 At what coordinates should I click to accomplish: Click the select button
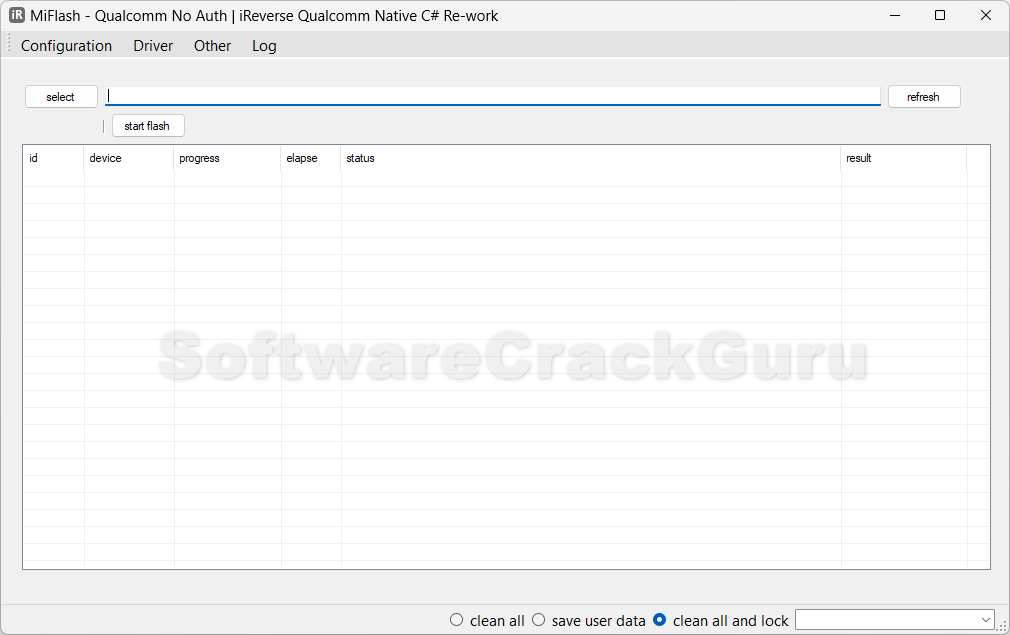[61, 97]
